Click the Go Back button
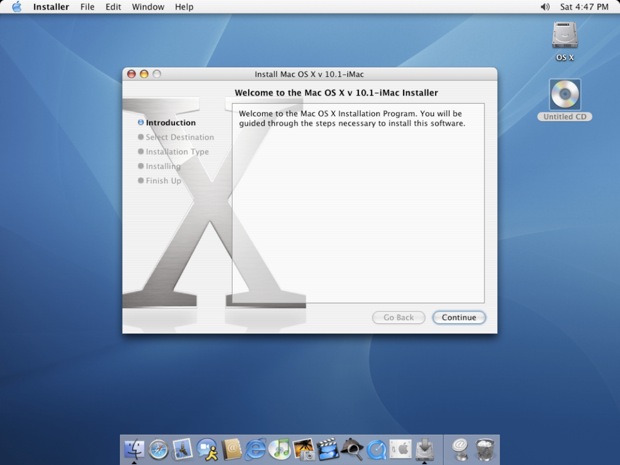620x465 pixels. coord(399,318)
